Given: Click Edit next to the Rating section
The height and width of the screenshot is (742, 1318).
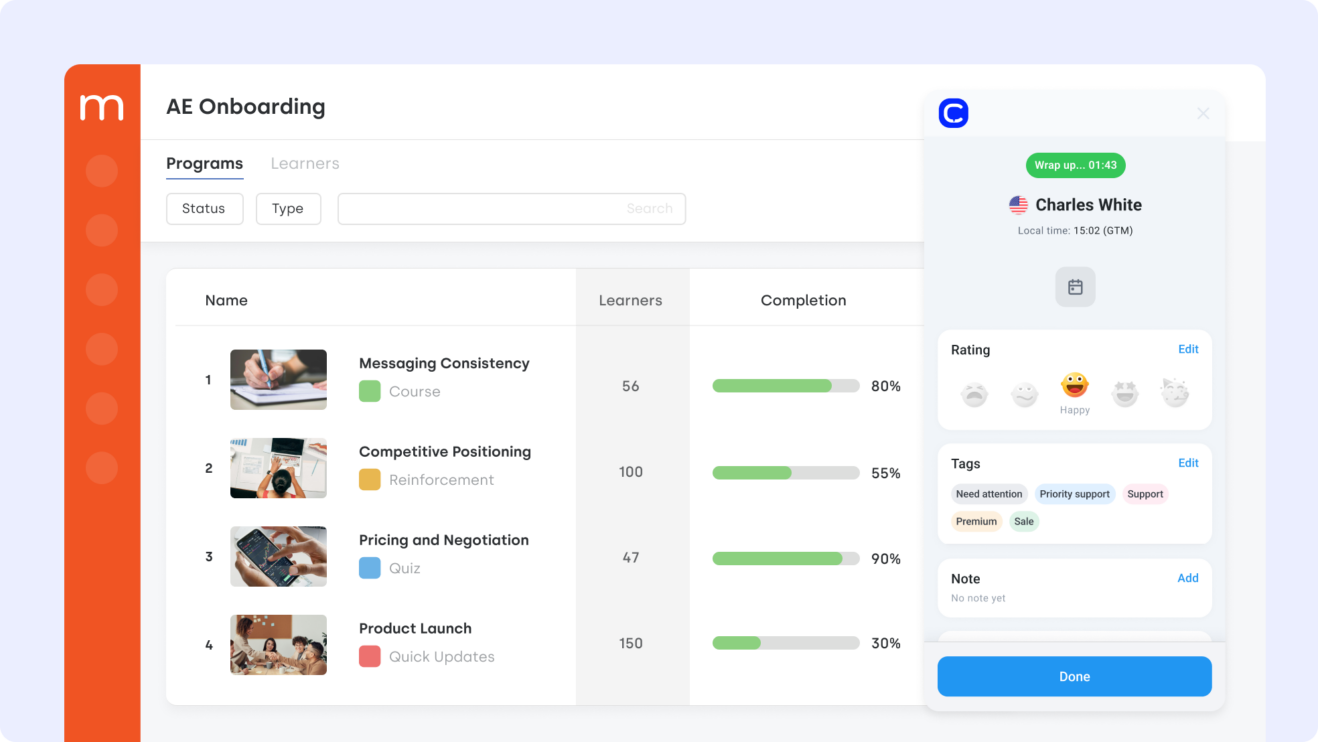Looking at the screenshot, I should pos(1188,349).
